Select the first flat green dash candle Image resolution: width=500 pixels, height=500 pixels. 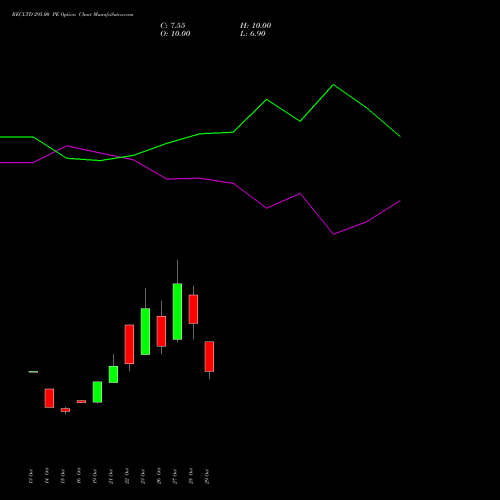33,372
